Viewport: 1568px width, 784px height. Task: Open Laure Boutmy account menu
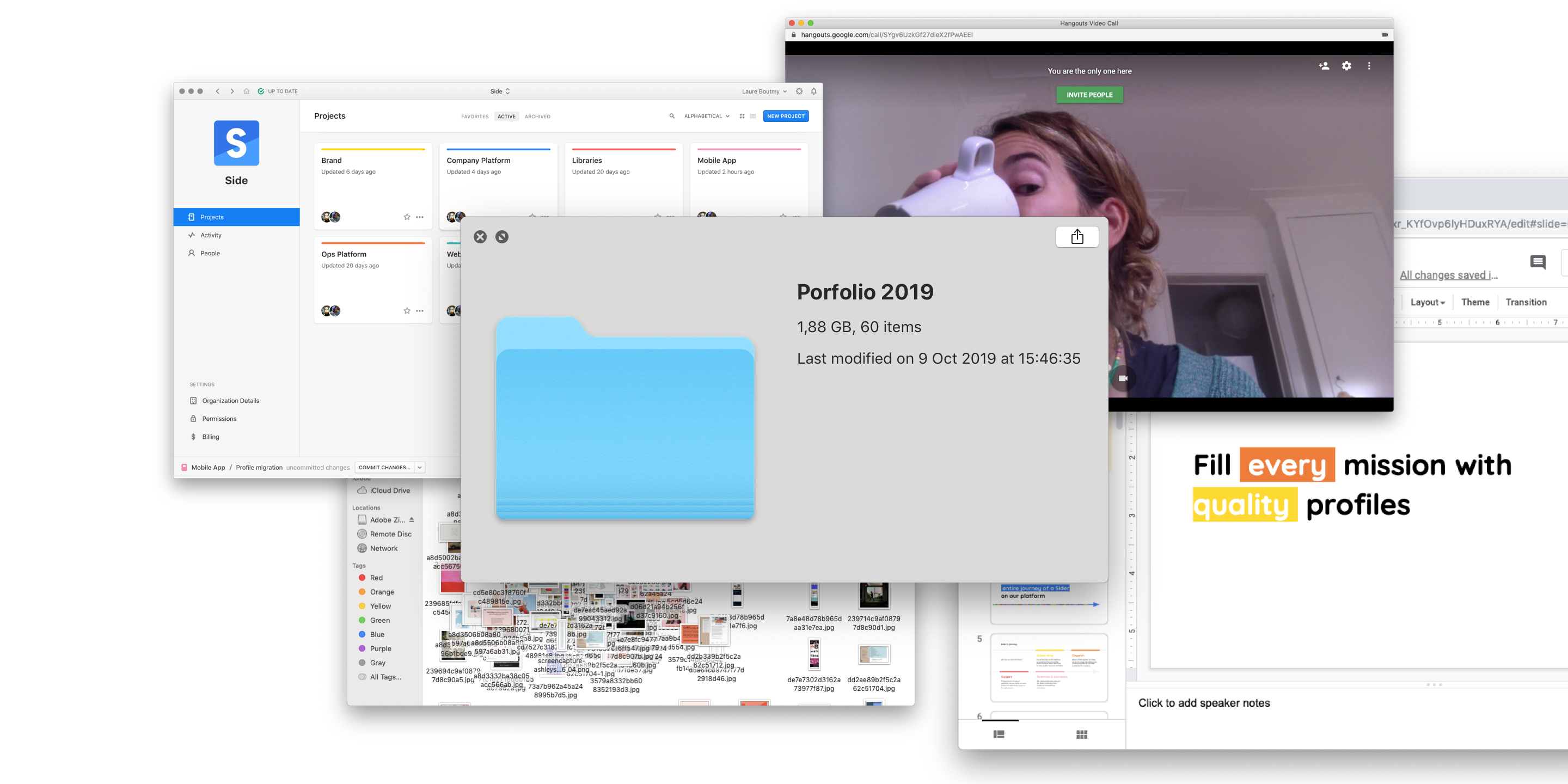764,91
